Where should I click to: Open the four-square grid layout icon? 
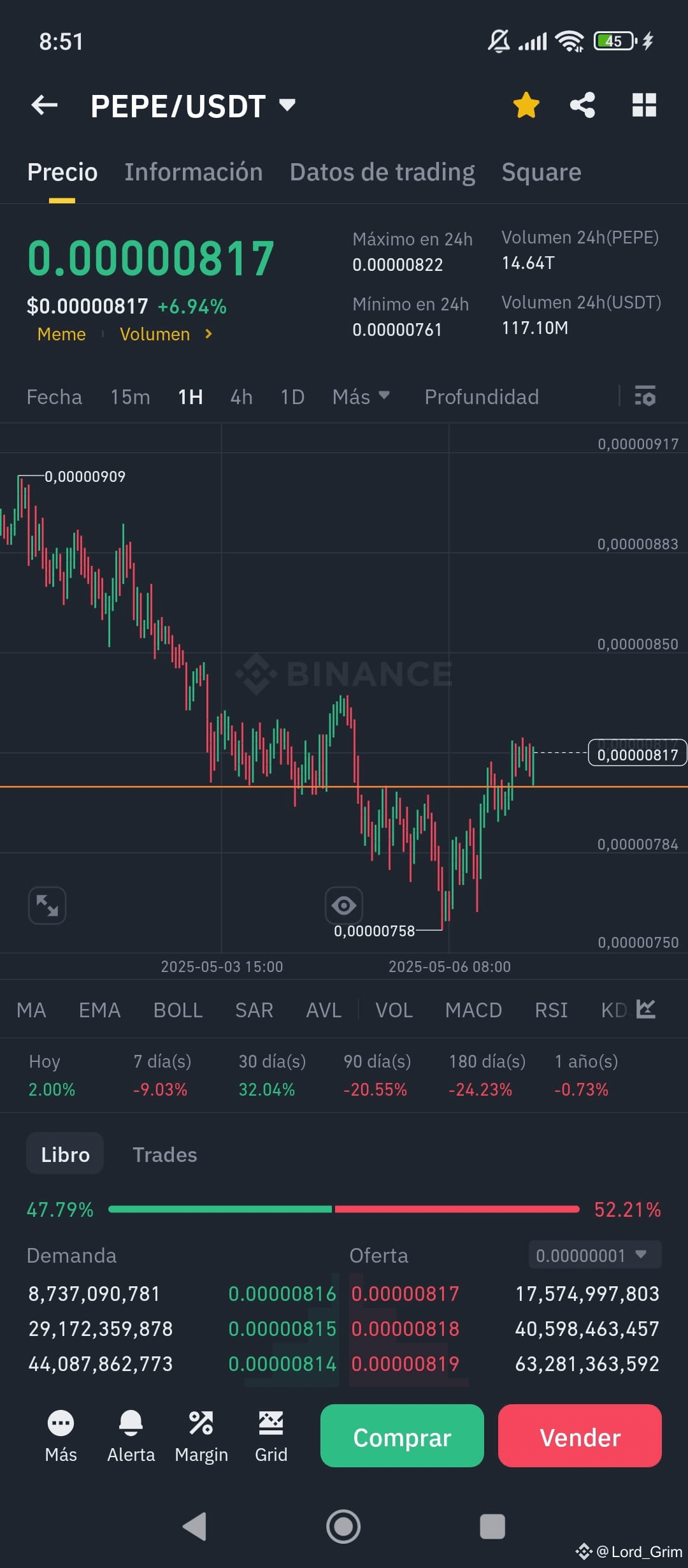(x=644, y=105)
